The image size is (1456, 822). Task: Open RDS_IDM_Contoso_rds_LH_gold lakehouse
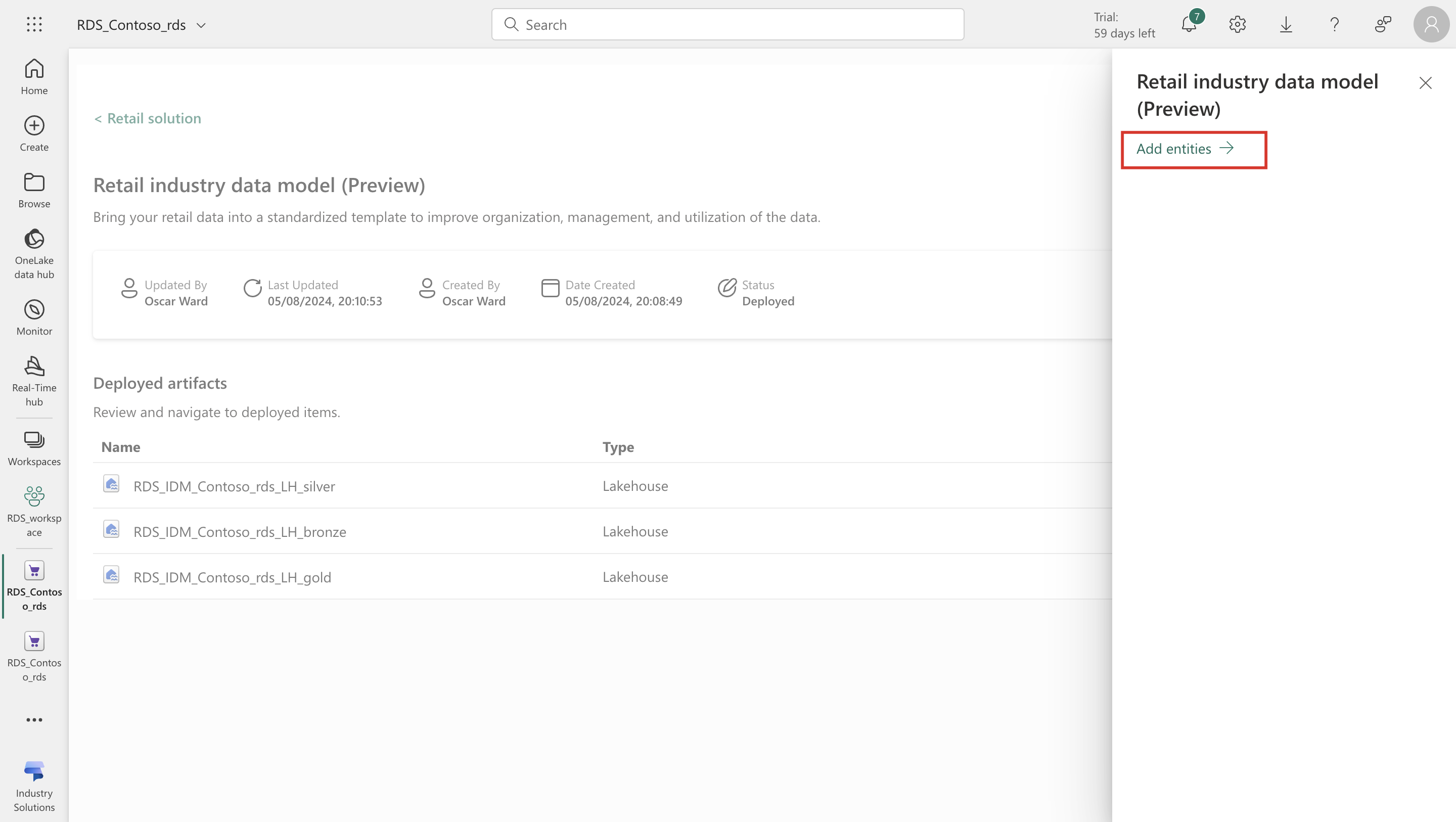pyautogui.click(x=233, y=577)
